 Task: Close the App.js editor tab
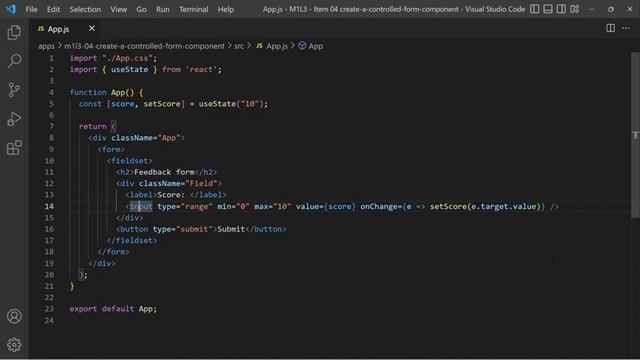tap(92, 28)
